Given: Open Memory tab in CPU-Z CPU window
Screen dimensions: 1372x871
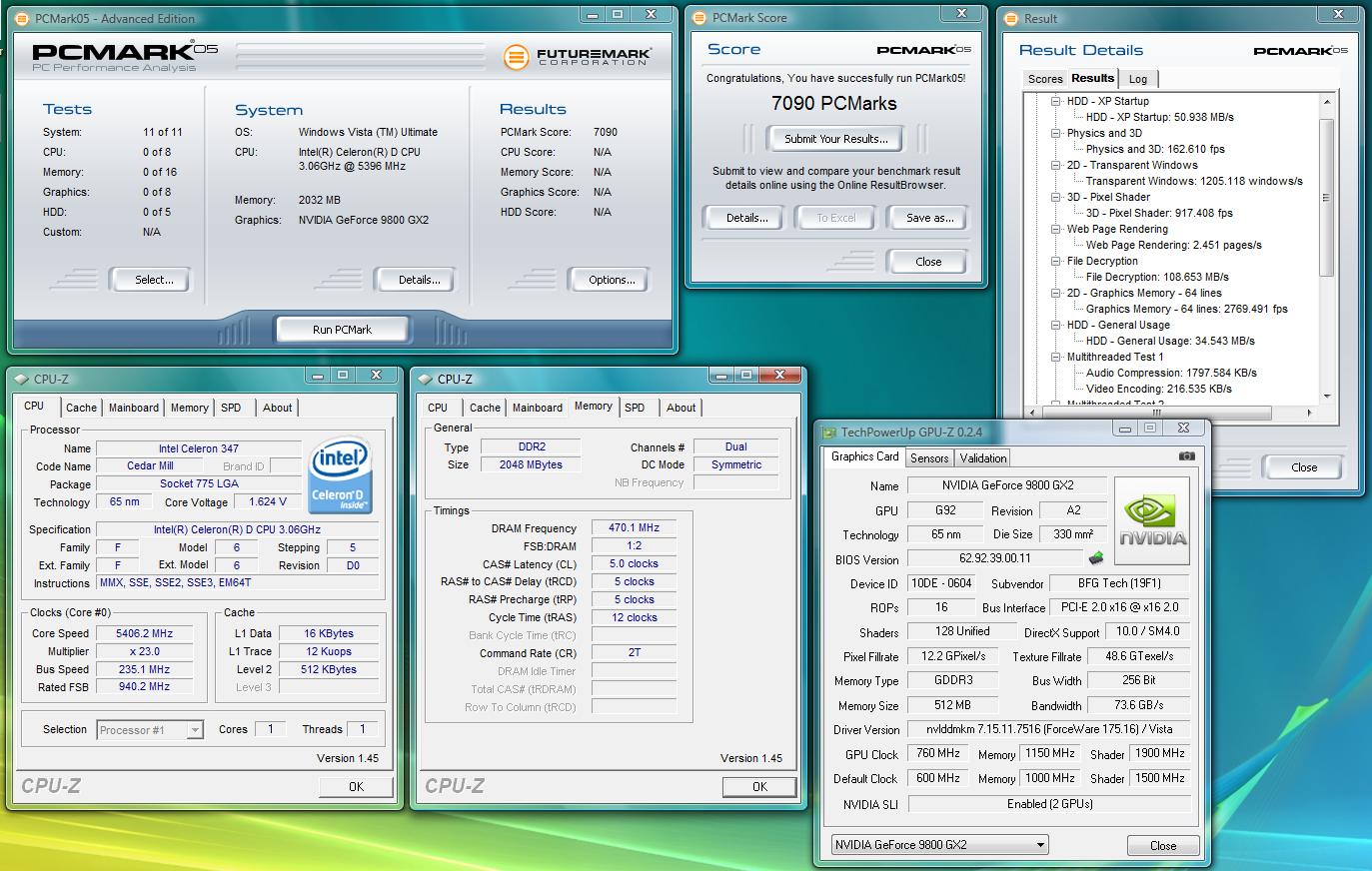Looking at the screenshot, I should [190, 408].
